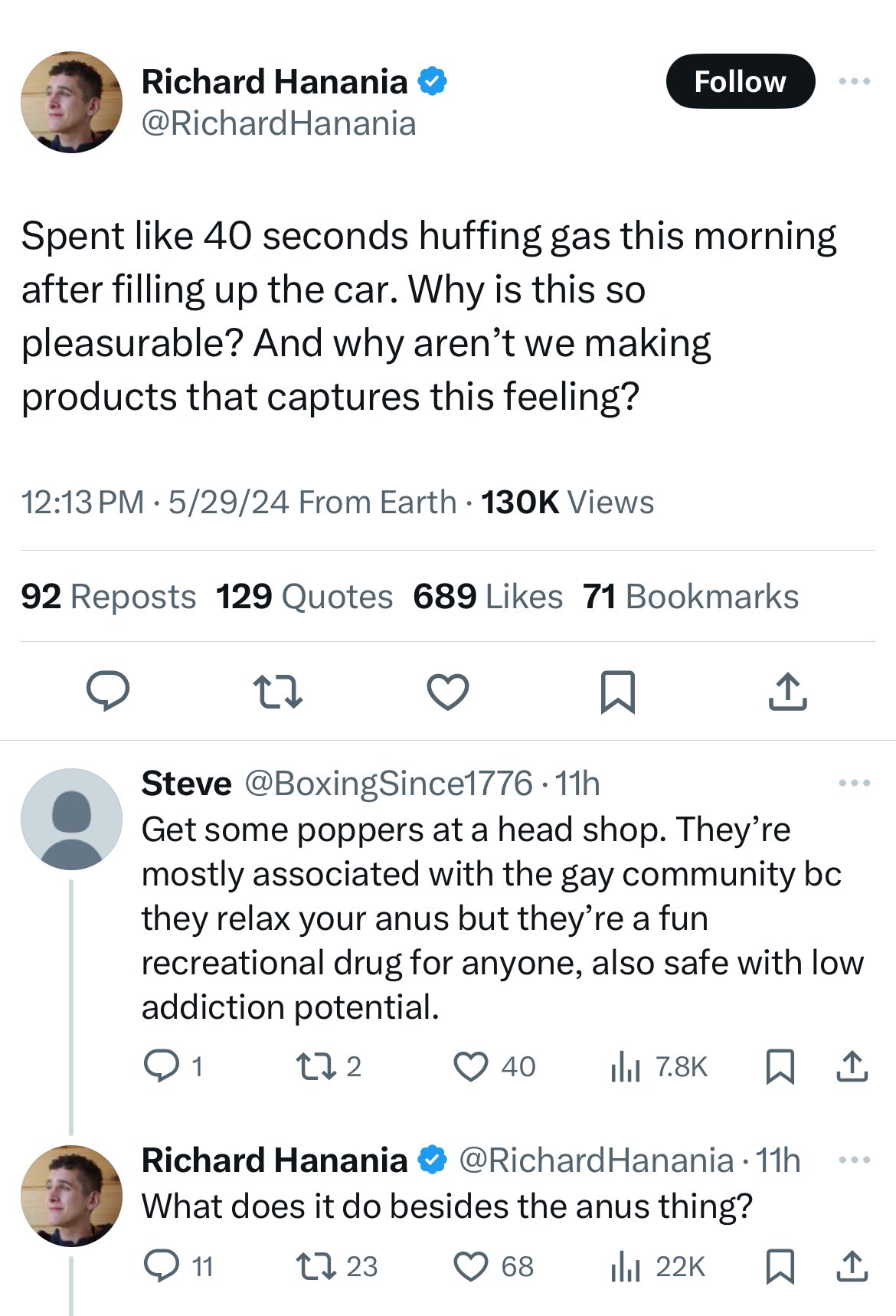Reply to Steve's comment
Viewport: 896px width, 1316px height.
[x=162, y=1066]
